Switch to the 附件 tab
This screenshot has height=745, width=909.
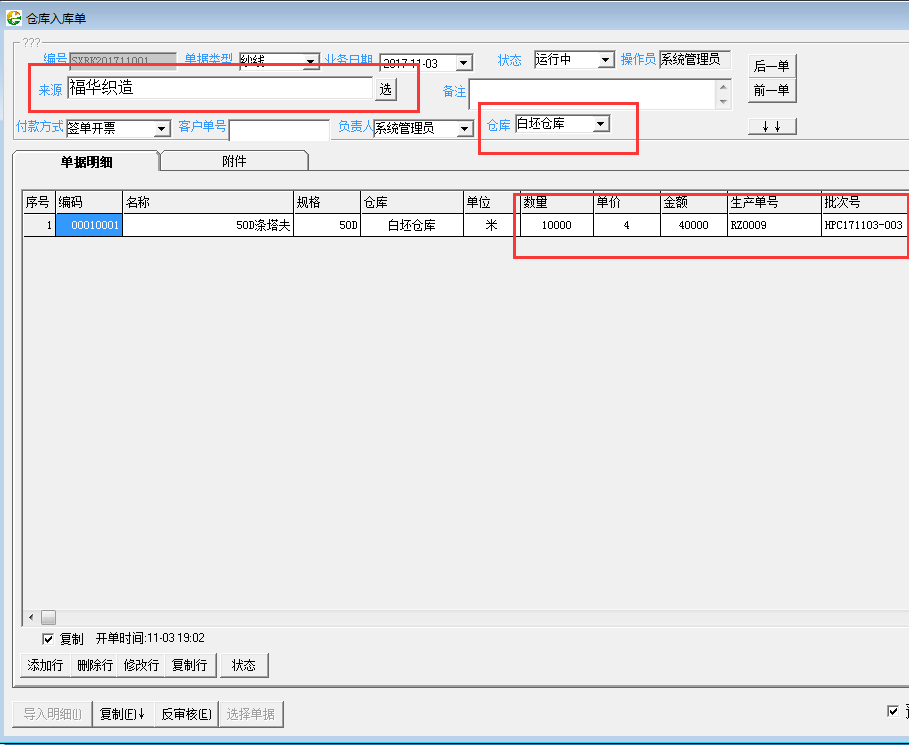point(234,161)
